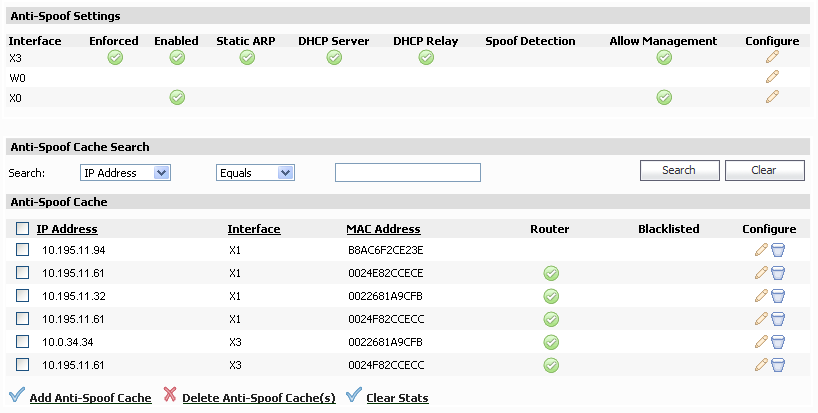Check the box for 10.195.11.94
The height and width of the screenshot is (413, 818).
point(22,250)
